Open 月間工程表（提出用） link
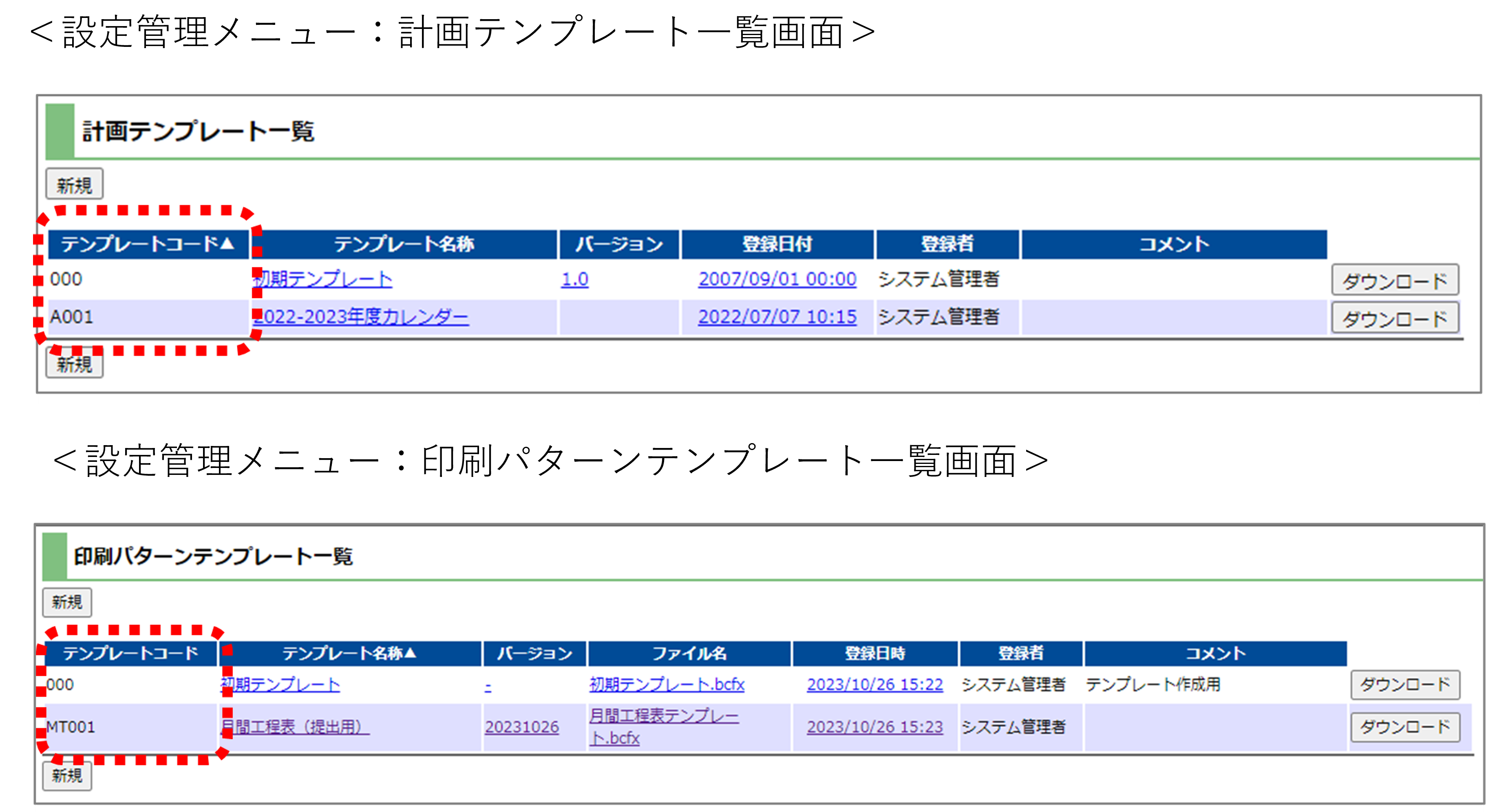 (x=295, y=727)
